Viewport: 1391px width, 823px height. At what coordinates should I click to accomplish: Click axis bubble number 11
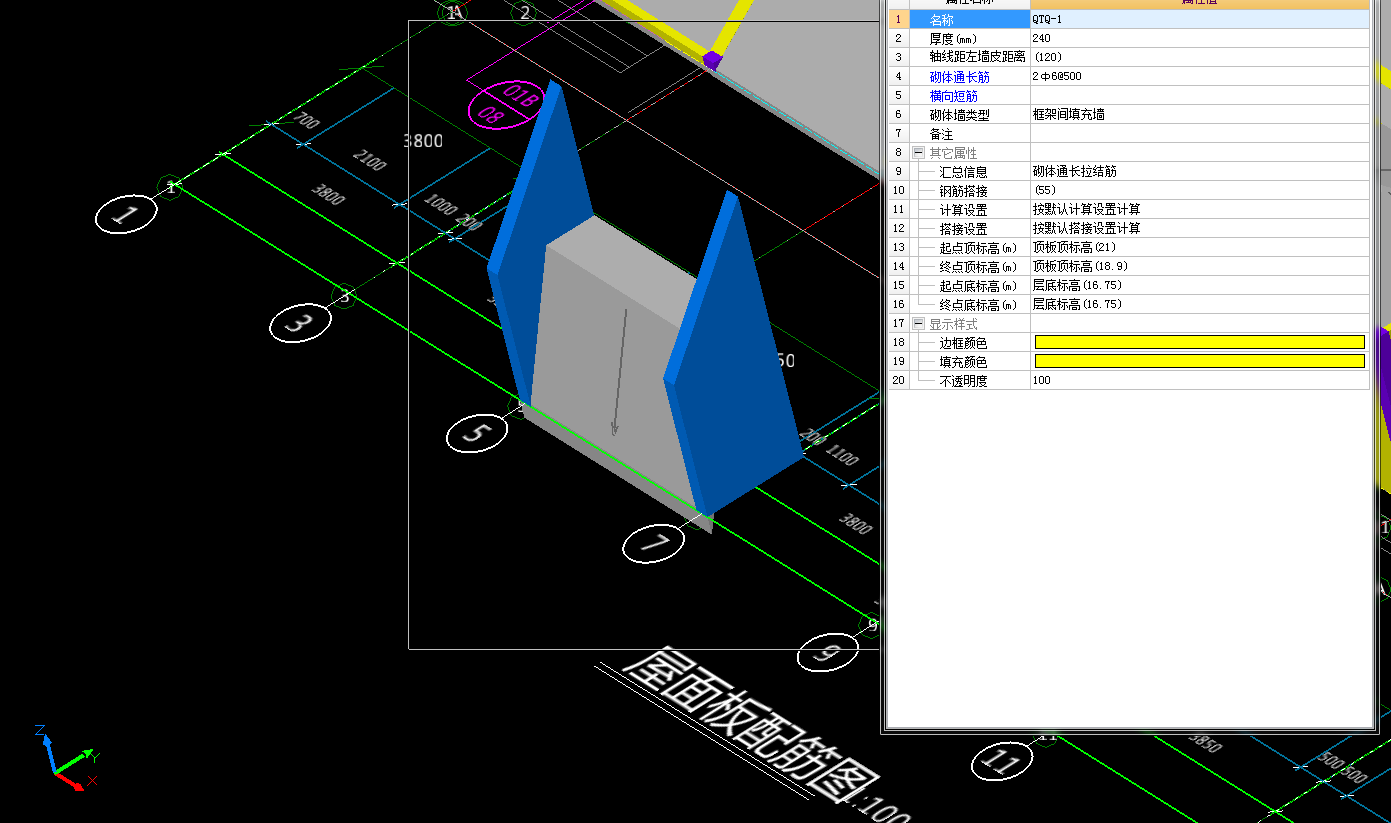click(x=1003, y=762)
